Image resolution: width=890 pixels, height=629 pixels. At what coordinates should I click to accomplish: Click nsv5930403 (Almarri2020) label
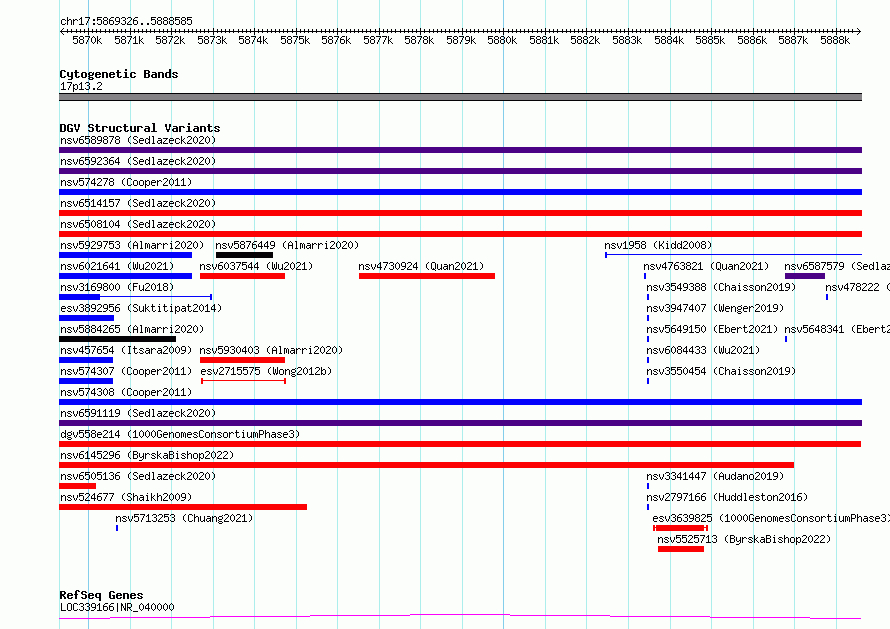[271, 350]
